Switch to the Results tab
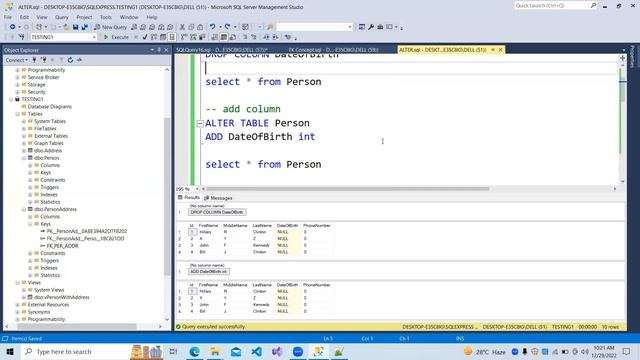The height and width of the screenshot is (360, 640). [189, 198]
